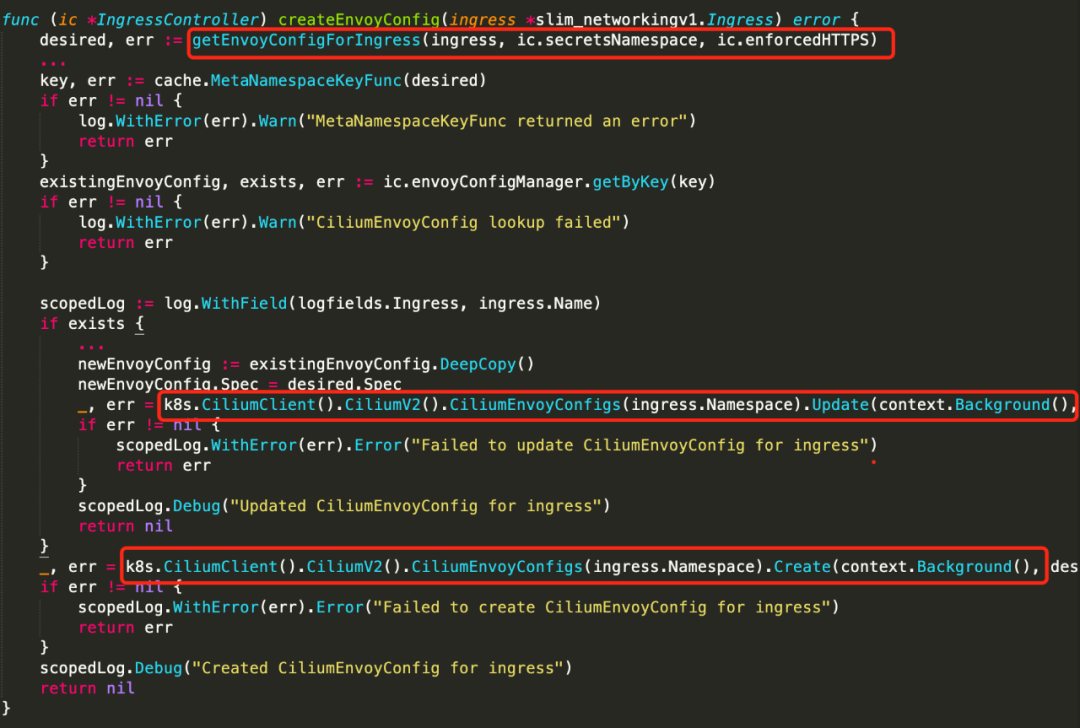Click the *IngressController receiver type
Viewport: 1080px width, 728px height.
coord(173,20)
